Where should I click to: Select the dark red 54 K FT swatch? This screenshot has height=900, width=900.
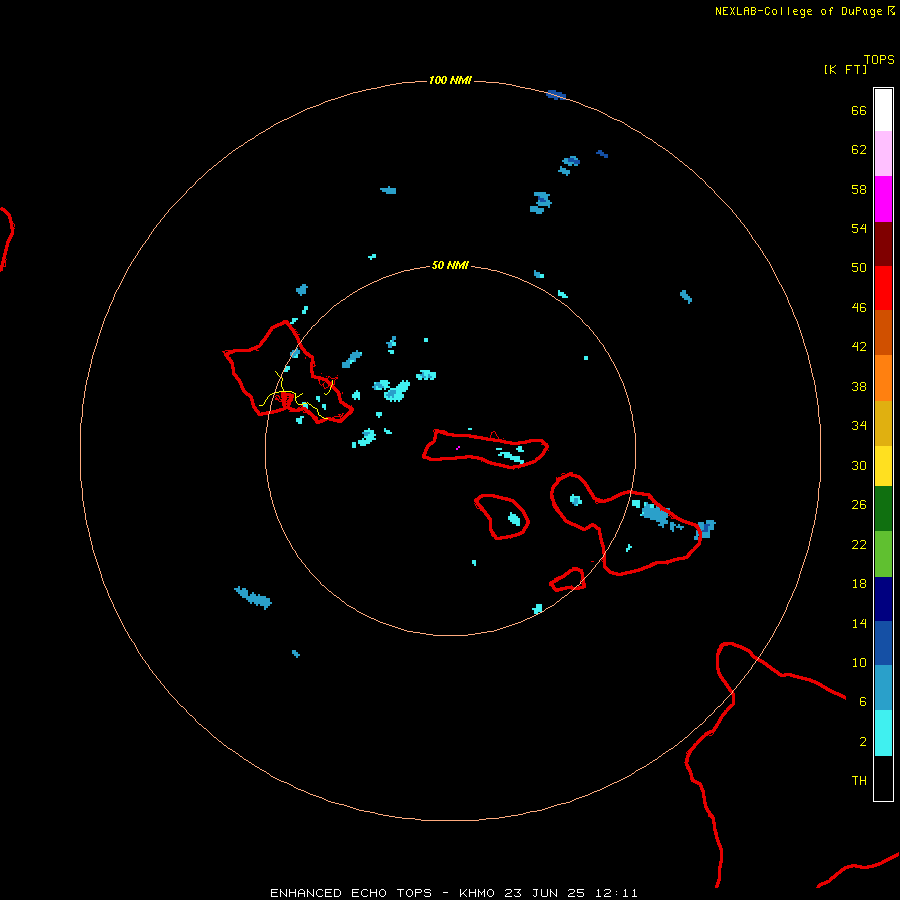click(x=883, y=245)
